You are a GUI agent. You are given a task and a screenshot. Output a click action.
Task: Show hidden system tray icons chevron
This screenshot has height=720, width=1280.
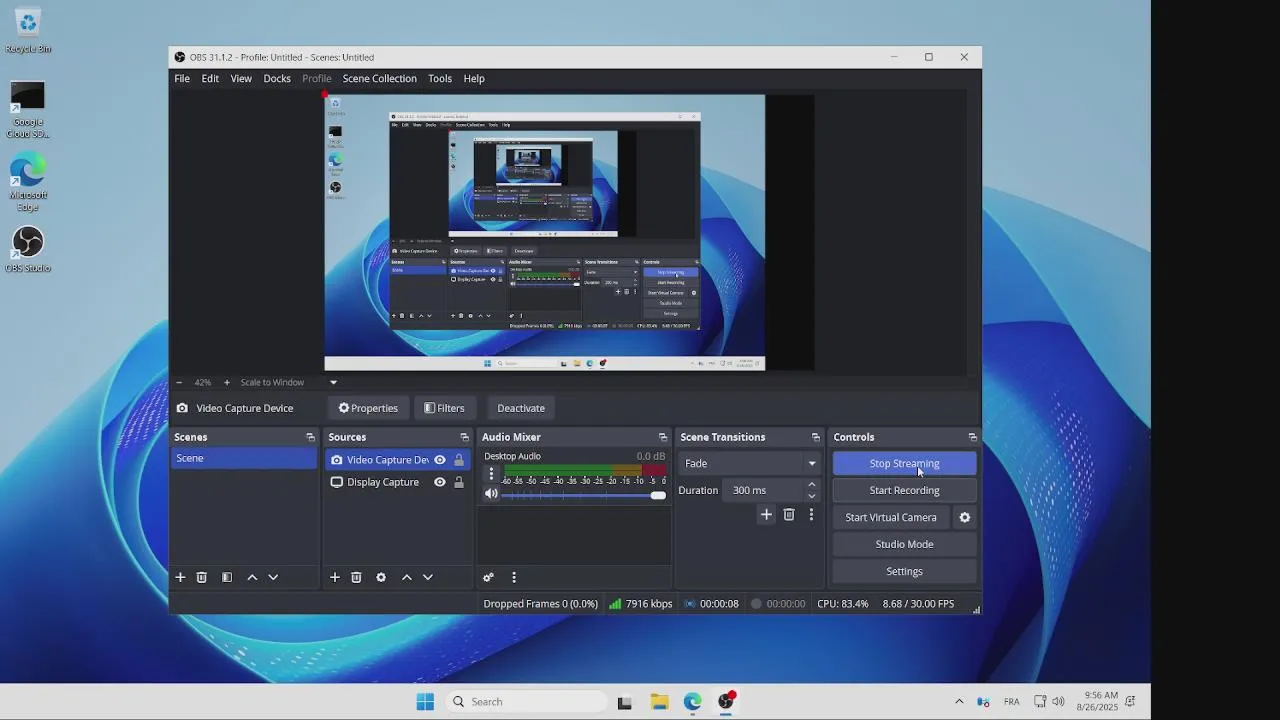coord(959,701)
